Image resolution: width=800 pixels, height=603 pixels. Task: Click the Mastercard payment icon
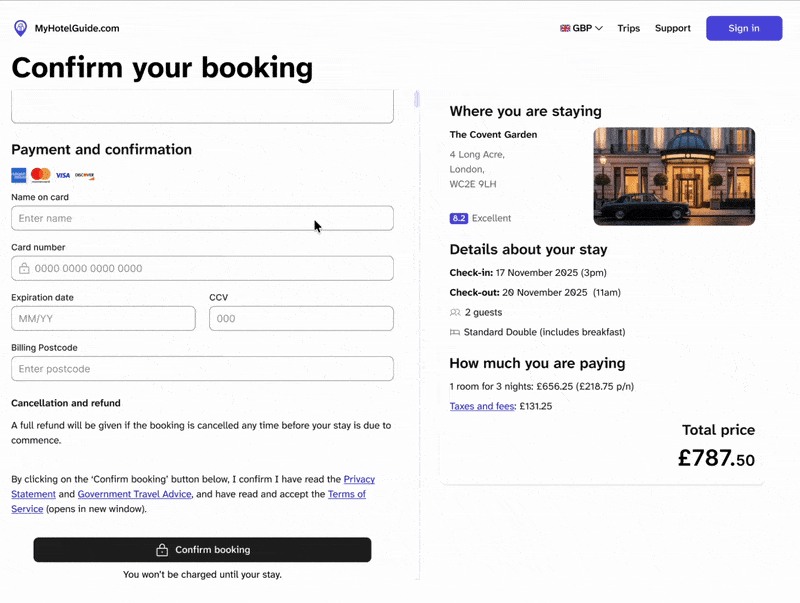click(40, 175)
